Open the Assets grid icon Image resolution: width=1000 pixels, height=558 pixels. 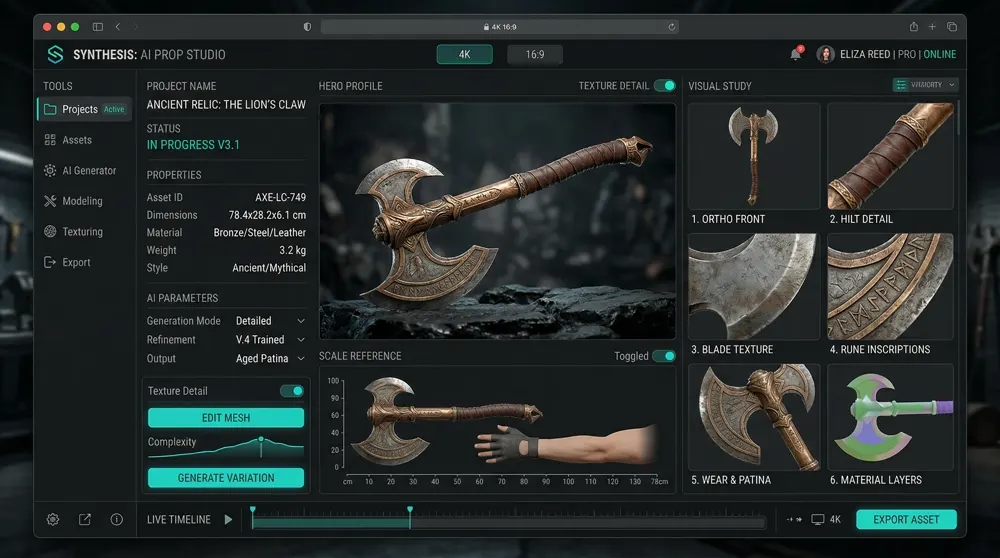click(50, 140)
